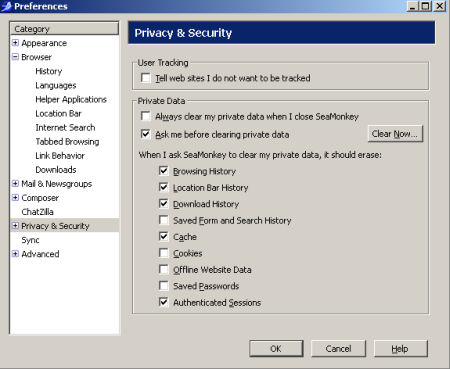The image size is (450, 369).
Task: Click the SeaMonkey icon in title bar
Action: pos(7,6)
